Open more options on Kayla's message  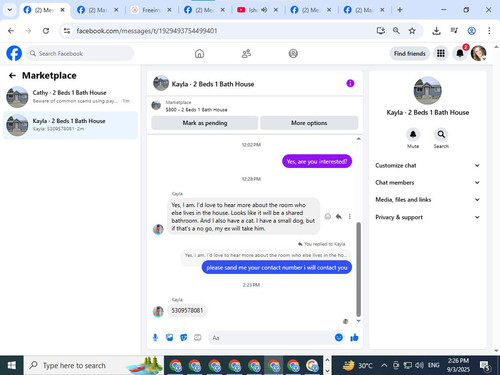pyautogui.click(x=350, y=216)
